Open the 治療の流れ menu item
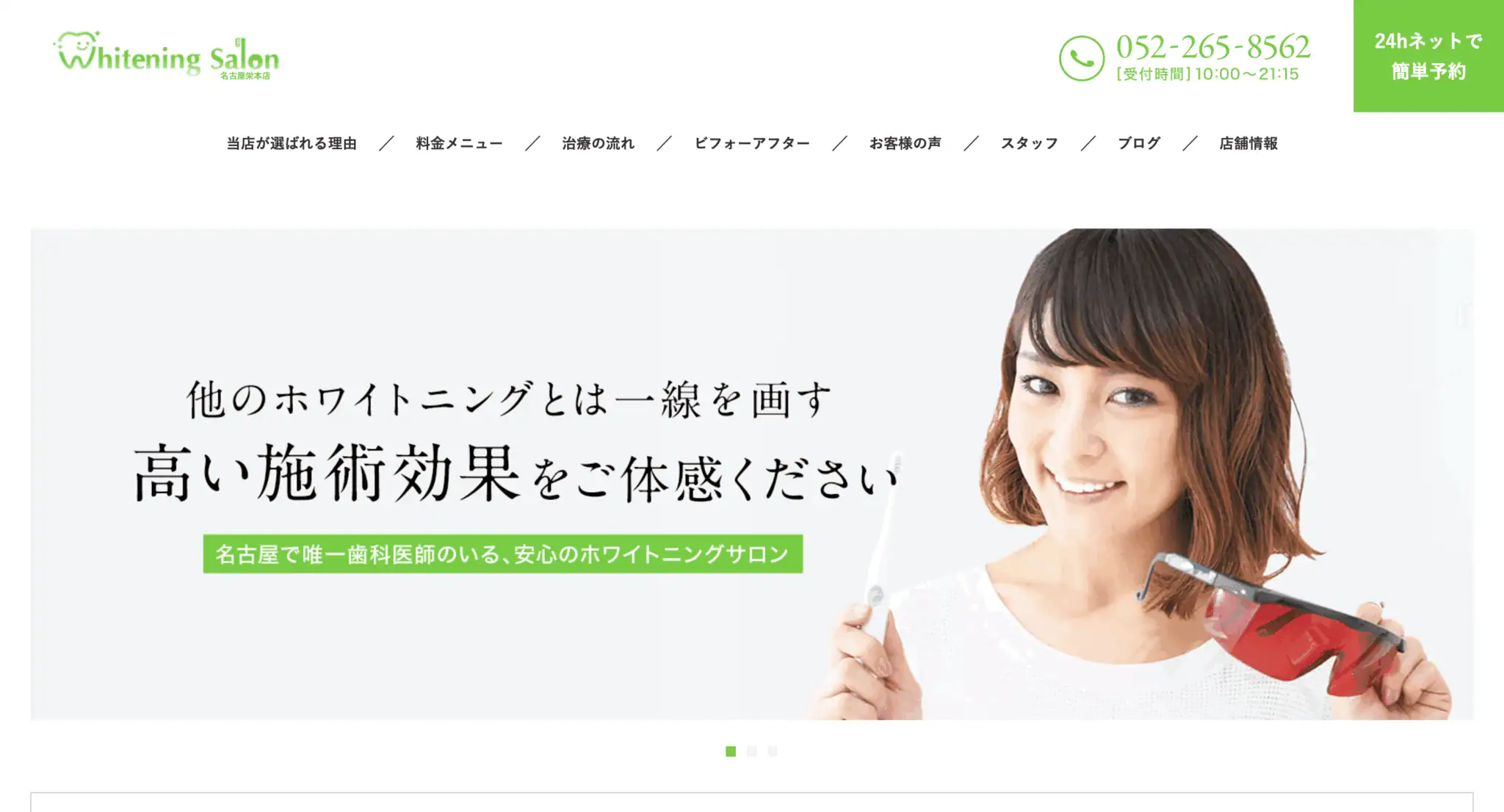Image resolution: width=1504 pixels, height=812 pixels. tap(599, 143)
